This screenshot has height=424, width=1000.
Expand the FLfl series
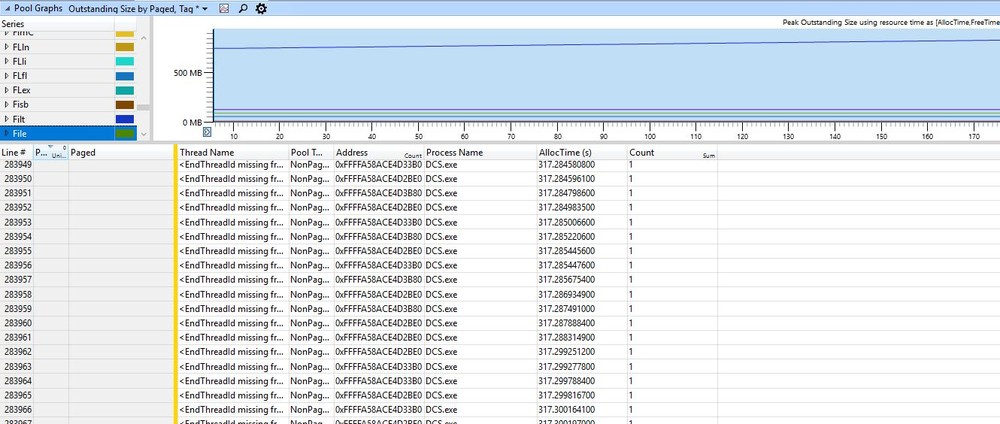point(7,76)
